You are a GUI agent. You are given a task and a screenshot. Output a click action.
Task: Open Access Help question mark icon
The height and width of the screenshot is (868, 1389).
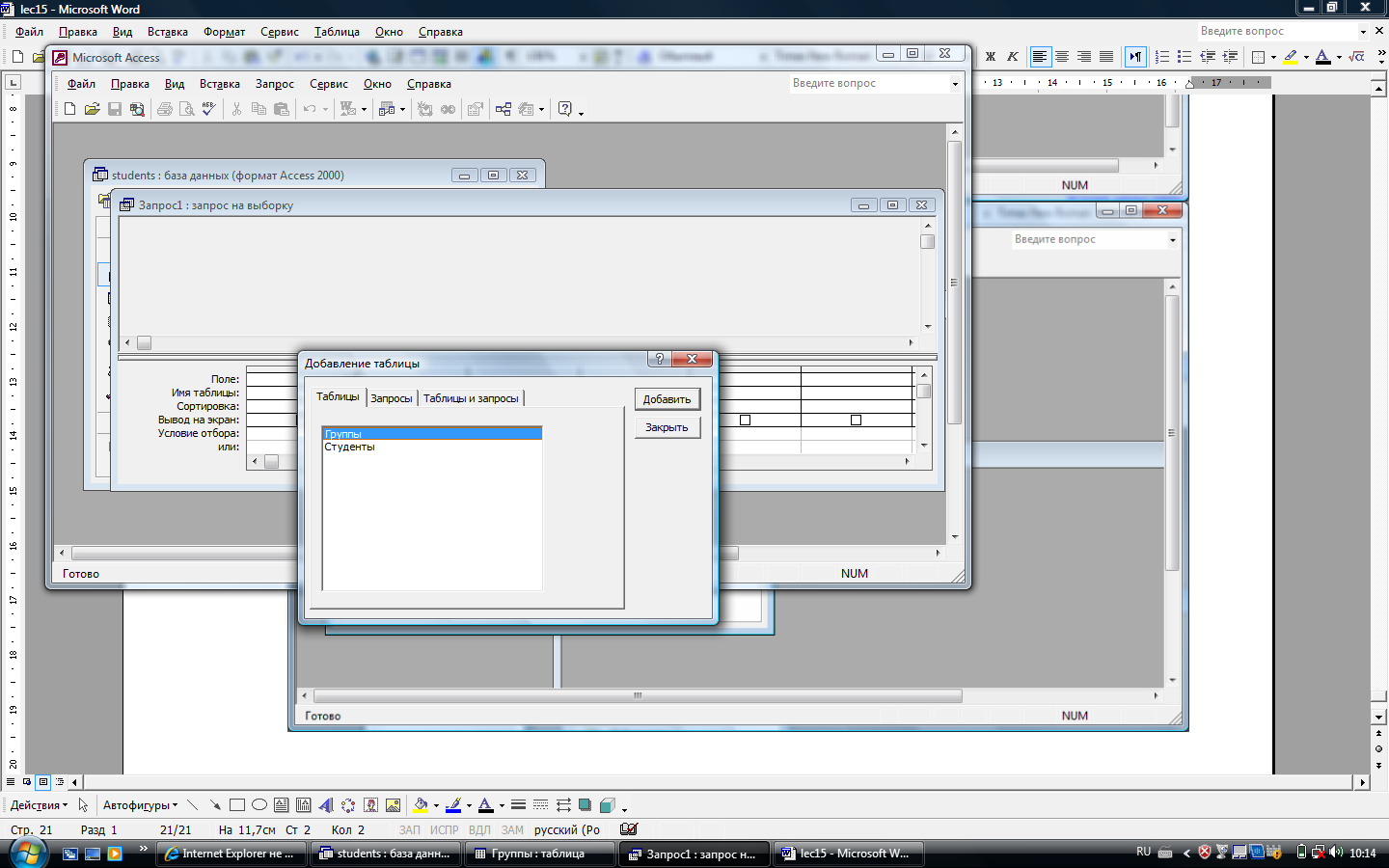point(565,109)
